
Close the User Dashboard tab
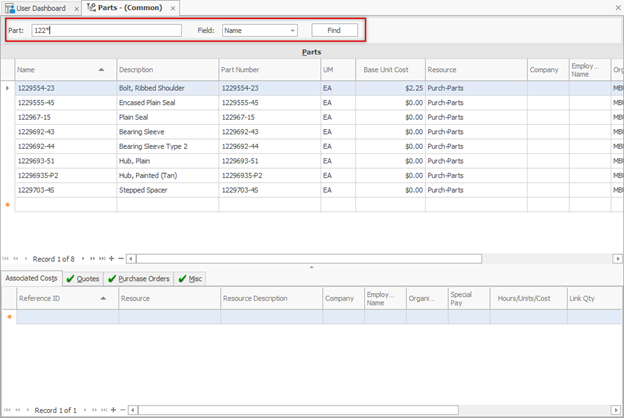76,8
